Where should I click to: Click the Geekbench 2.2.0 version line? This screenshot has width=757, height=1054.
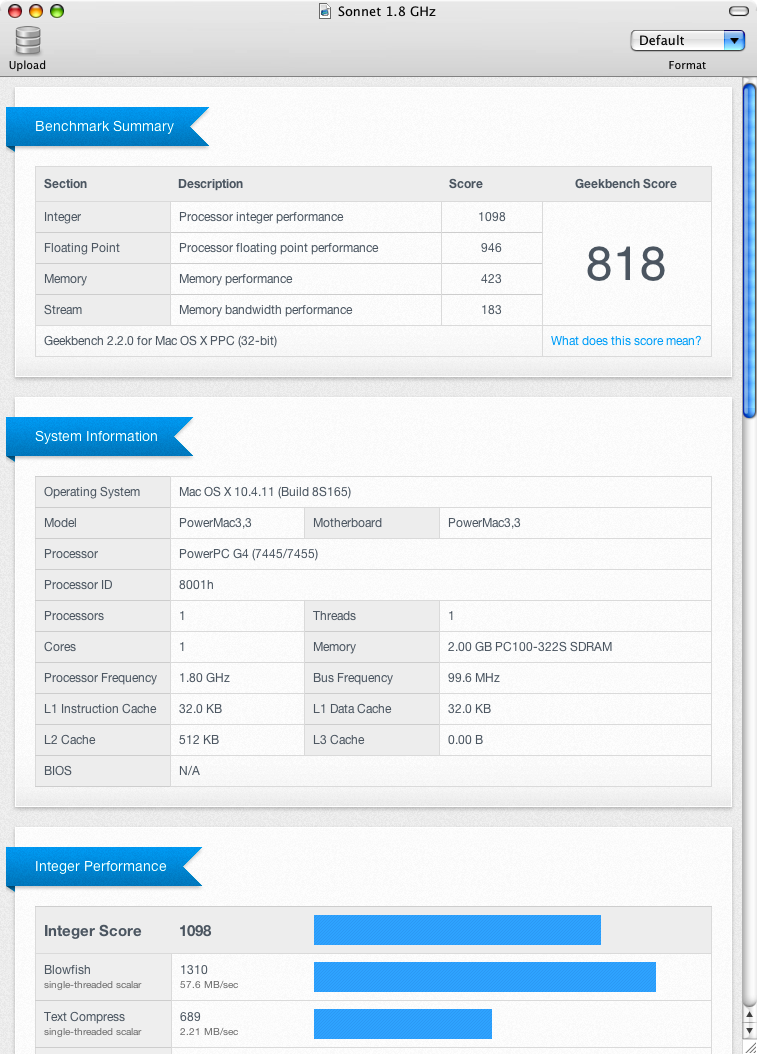click(160, 341)
